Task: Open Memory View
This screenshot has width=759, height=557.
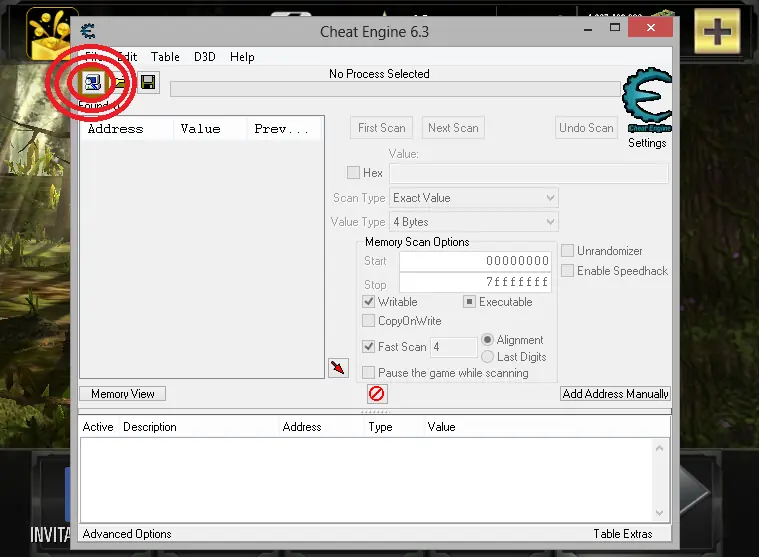Action: [122, 394]
